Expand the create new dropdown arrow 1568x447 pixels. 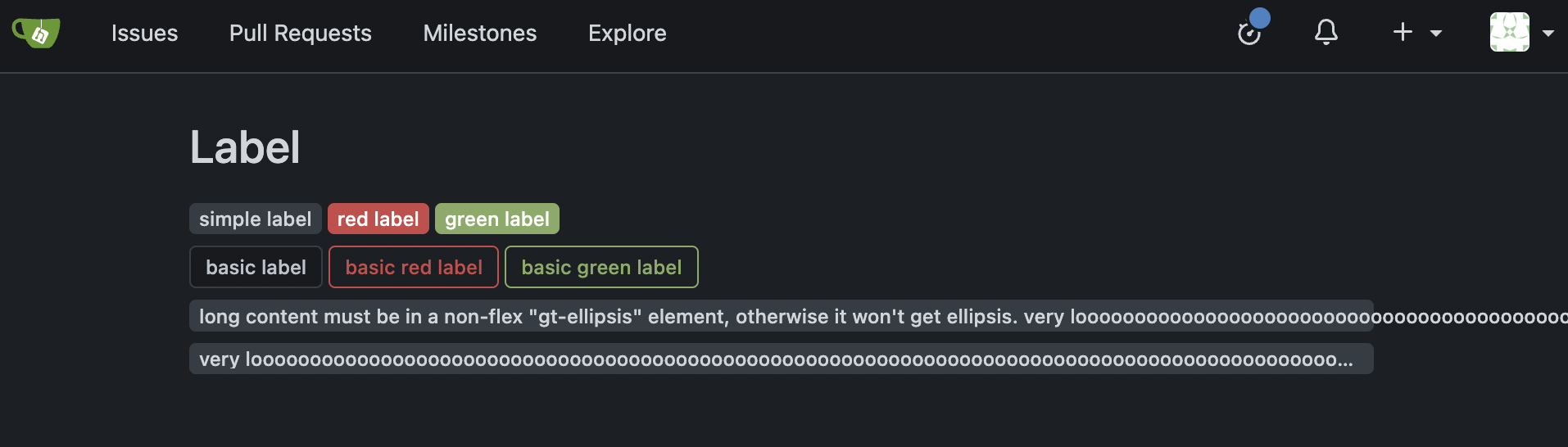click(x=1436, y=34)
